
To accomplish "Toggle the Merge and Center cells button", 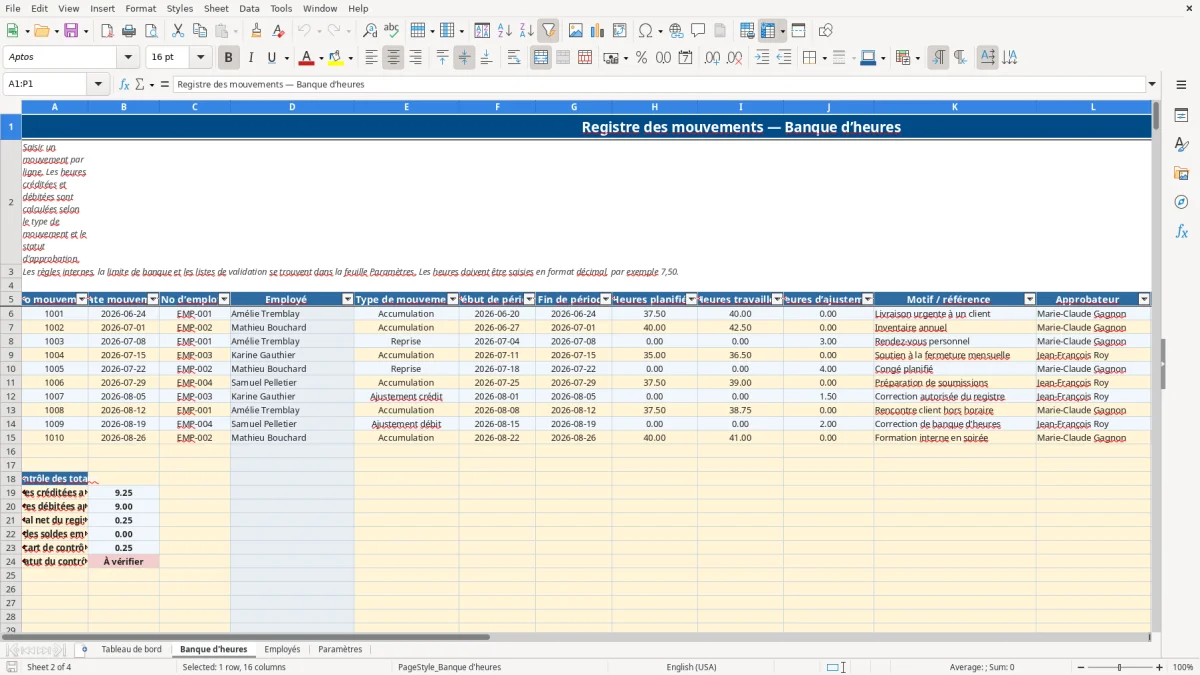I will tap(541, 58).
